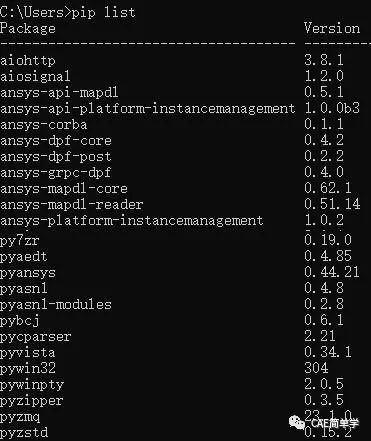Screen dimensions: 371x441
Task: Click the aiohttp package name
Action: (28, 61)
